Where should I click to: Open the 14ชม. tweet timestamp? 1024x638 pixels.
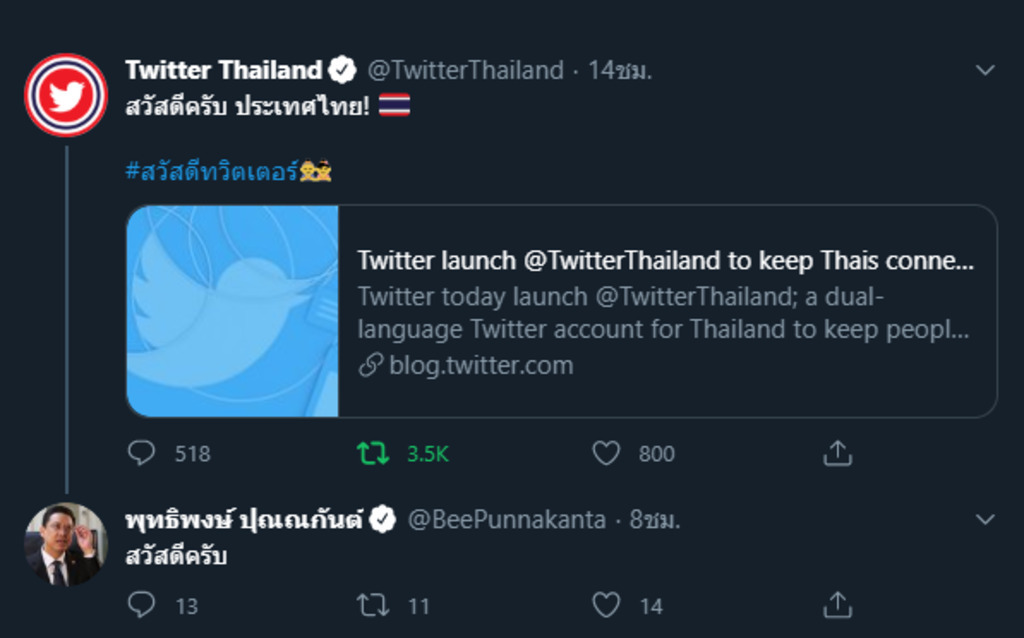(x=619, y=71)
